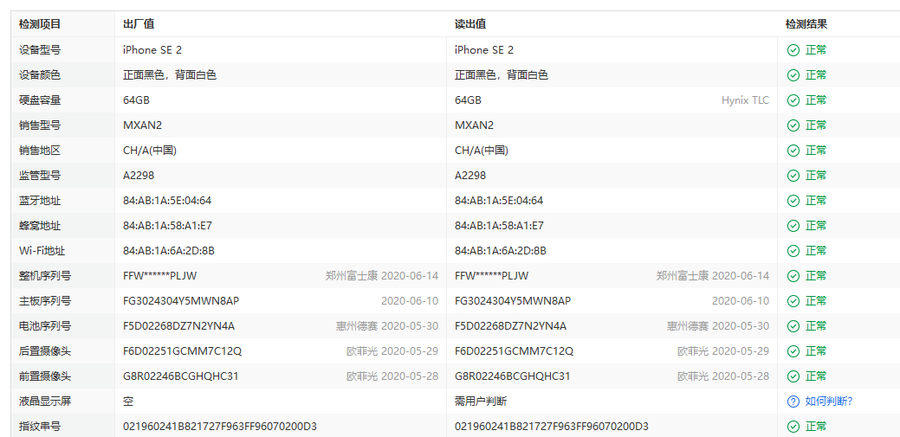Screen dimensions: 900x437
Task: Click read value iPhone SE 2
Action: click(484, 50)
